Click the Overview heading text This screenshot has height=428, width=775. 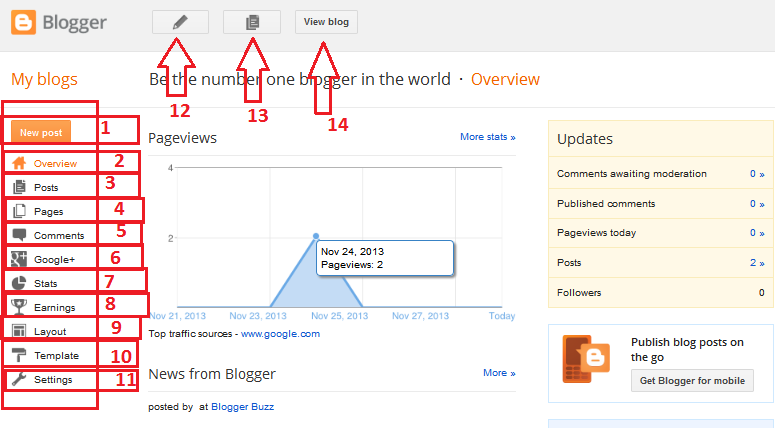(505, 79)
